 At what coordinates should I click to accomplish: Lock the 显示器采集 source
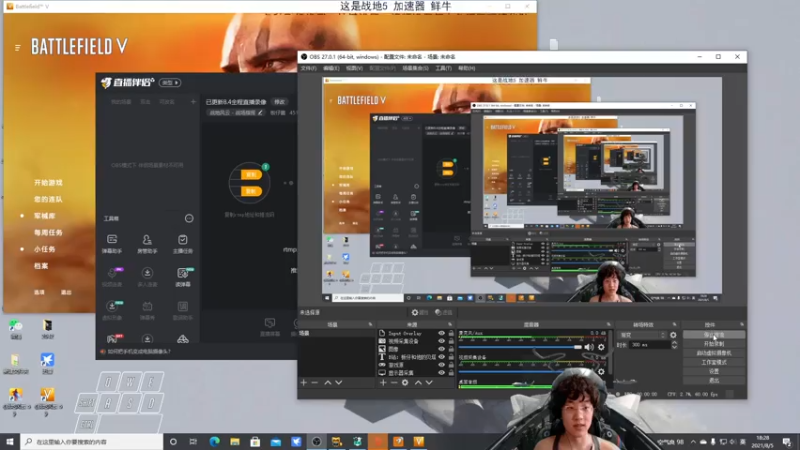[x=451, y=372]
